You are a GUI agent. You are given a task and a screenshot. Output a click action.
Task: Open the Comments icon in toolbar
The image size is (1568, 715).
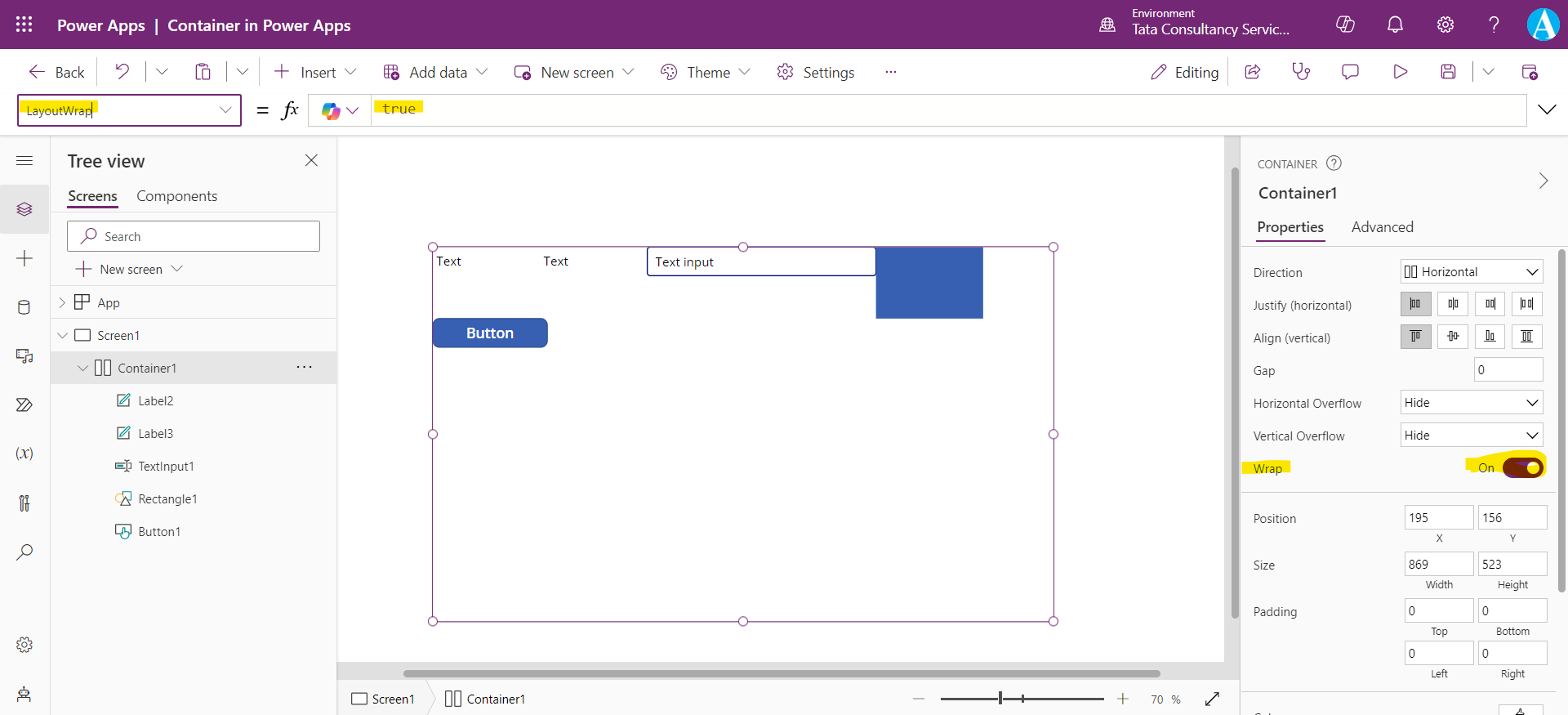point(1350,72)
